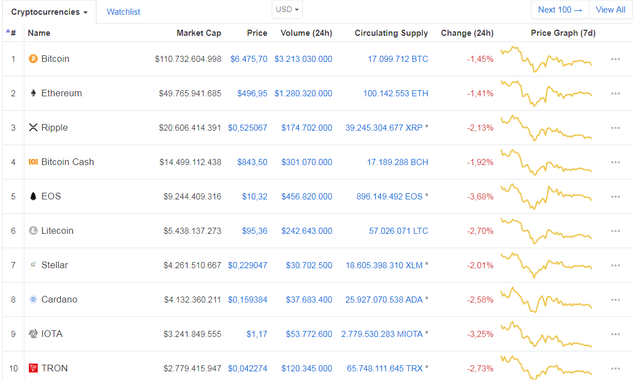Open the USD currency selector dropdown
The image size is (640, 380).
[287, 9]
